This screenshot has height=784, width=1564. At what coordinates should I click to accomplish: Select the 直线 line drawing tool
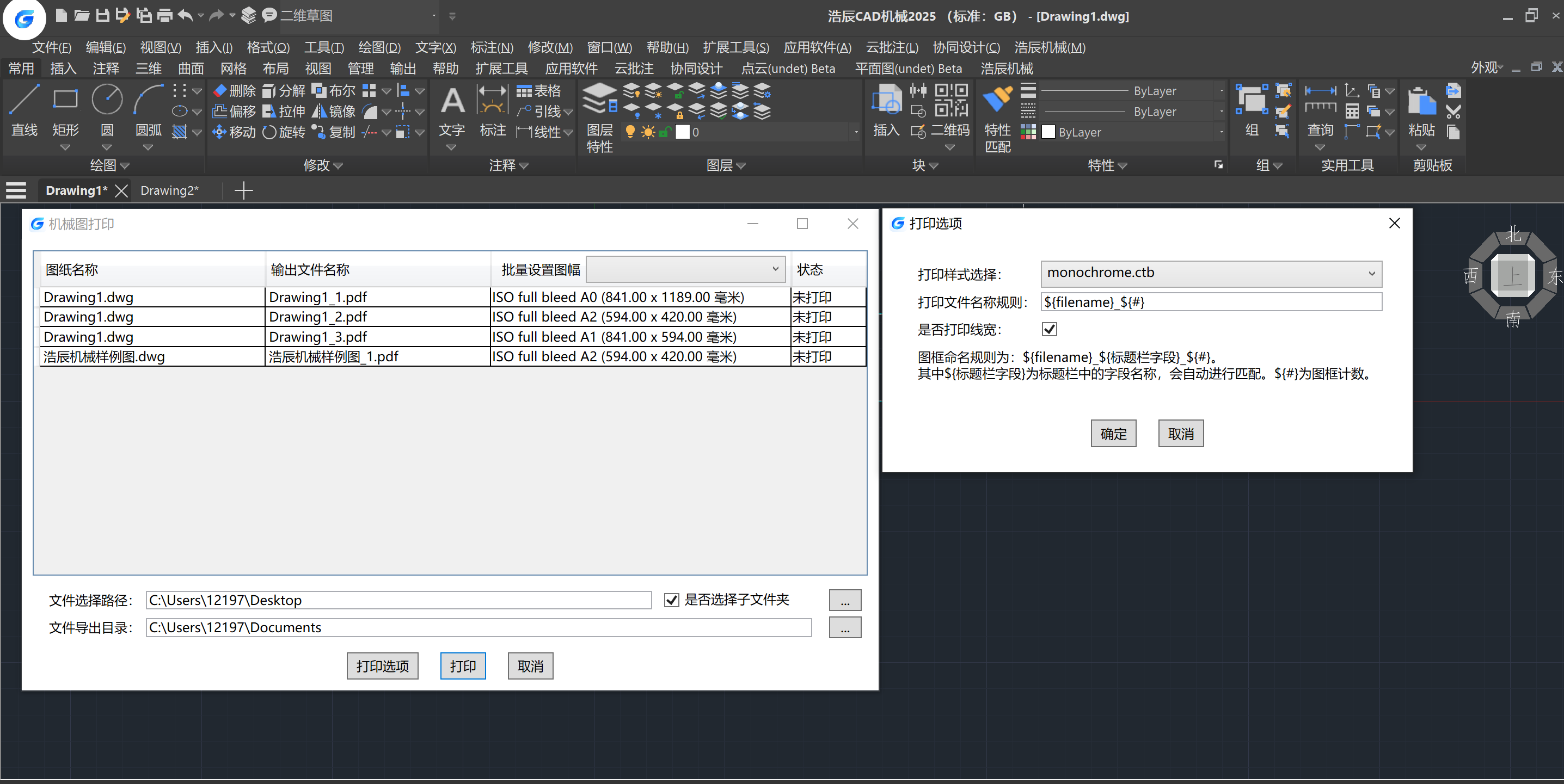[24, 100]
